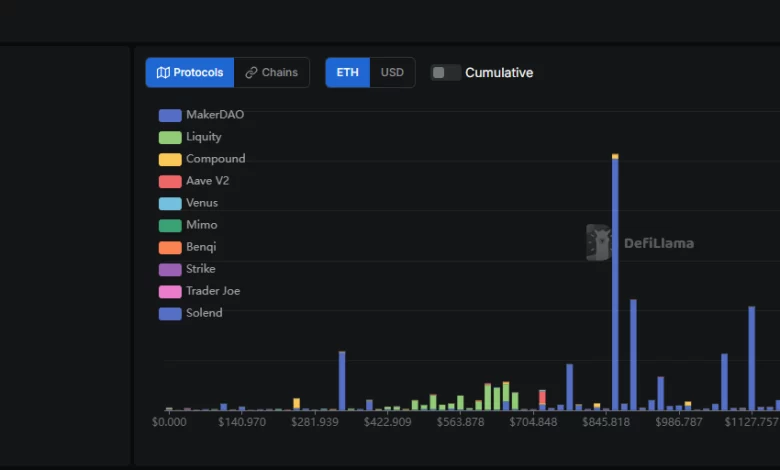Toggle Liquity series via legend label
780x470 pixels.
pos(203,137)
